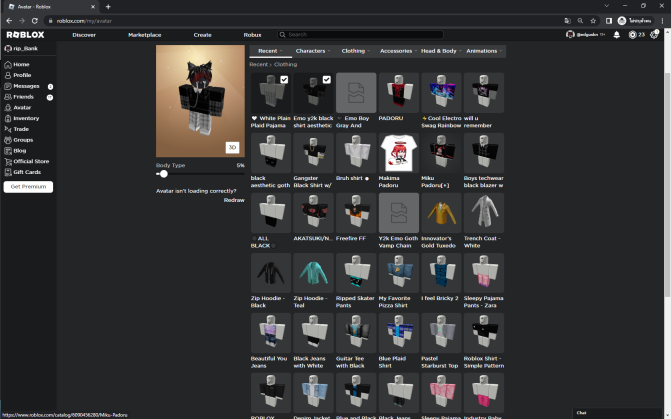Select the Zip Hoodie - Teal thumbnail
Image resolution: width=671 pixels, height=419 pixels.
(313, 273)
